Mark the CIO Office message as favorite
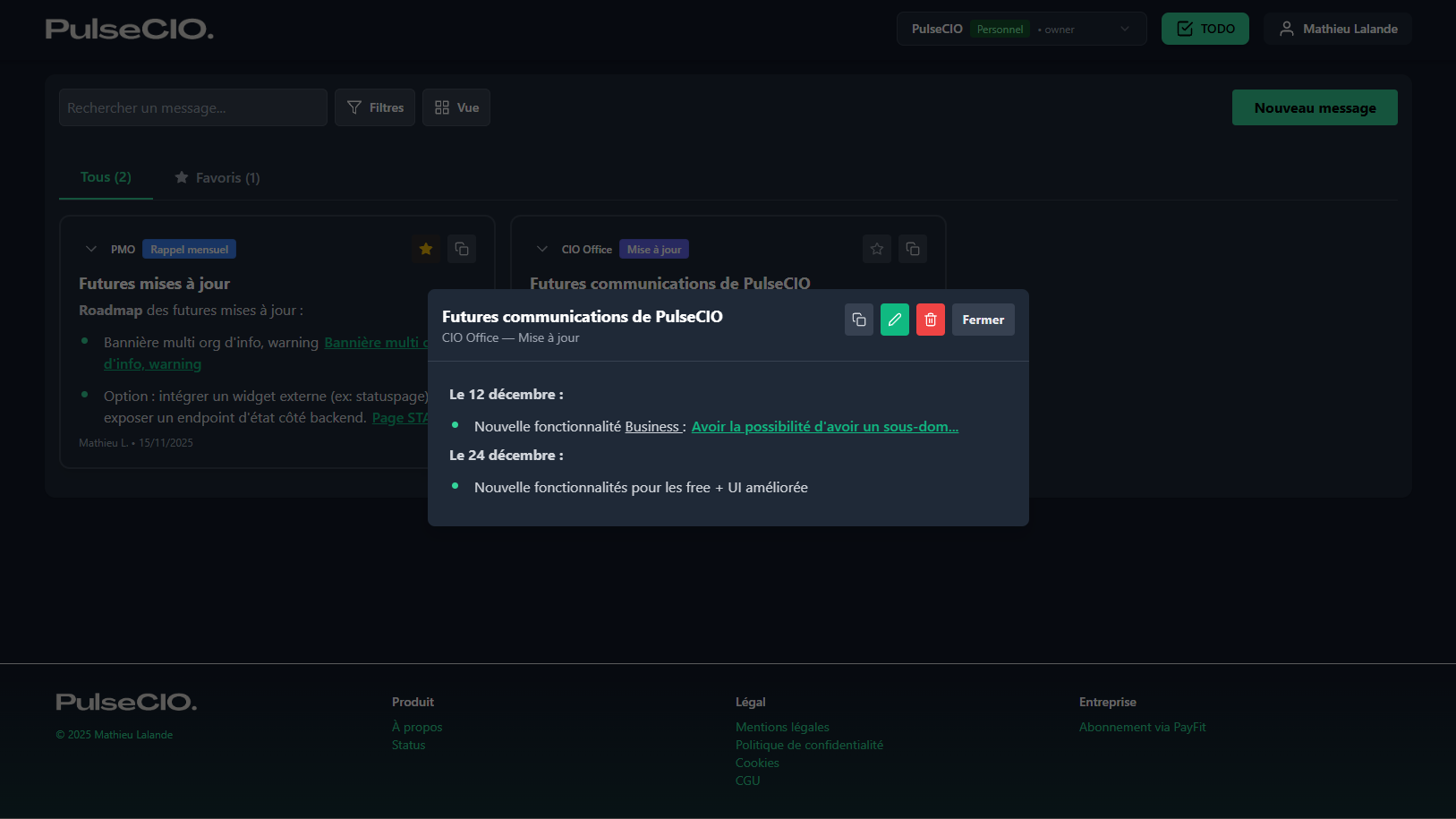The height and width of the screenshot is (819, 1456). pyautogui.click(x=877, y=249)
